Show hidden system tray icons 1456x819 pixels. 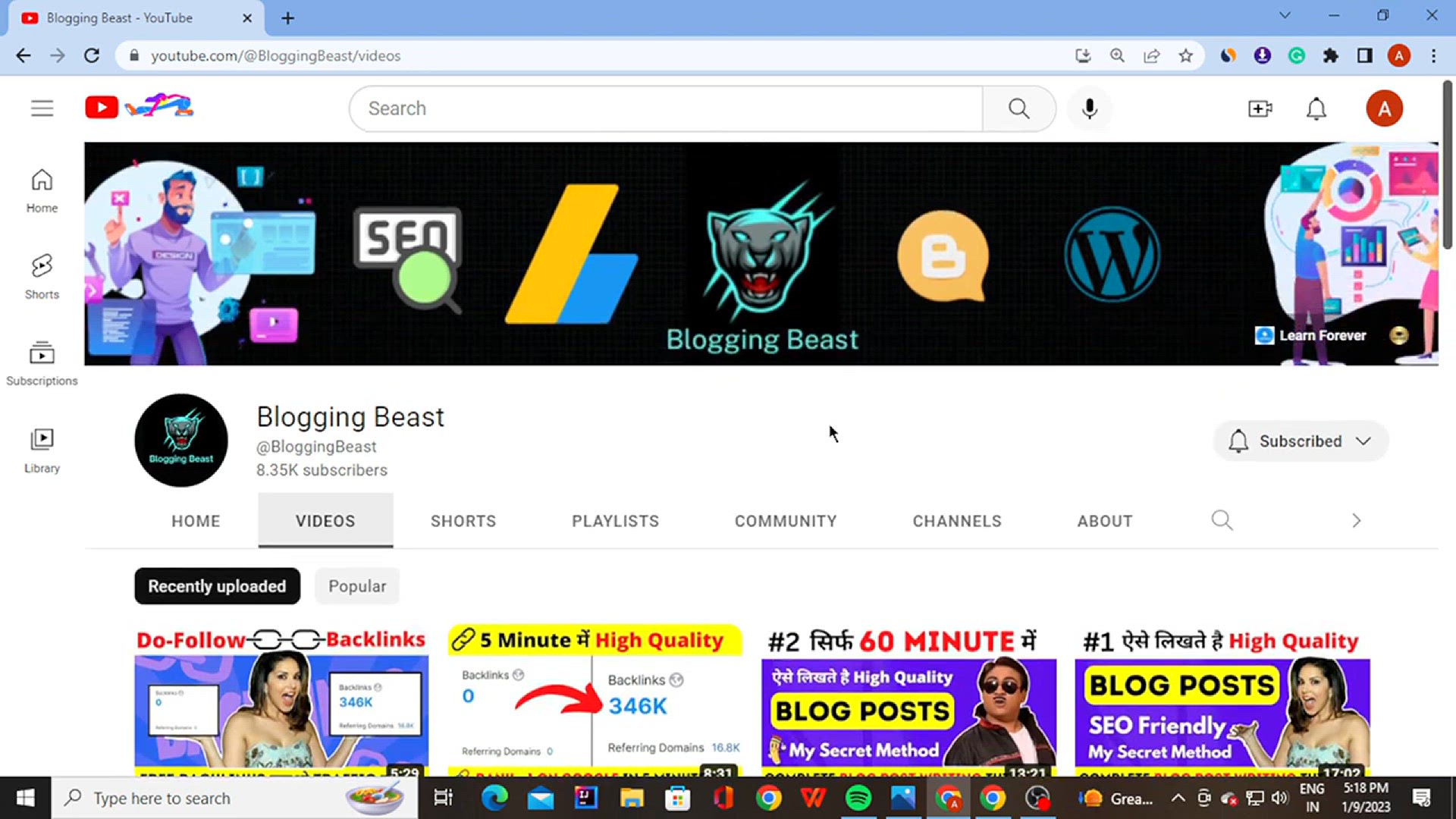(x=1178, y=798)
